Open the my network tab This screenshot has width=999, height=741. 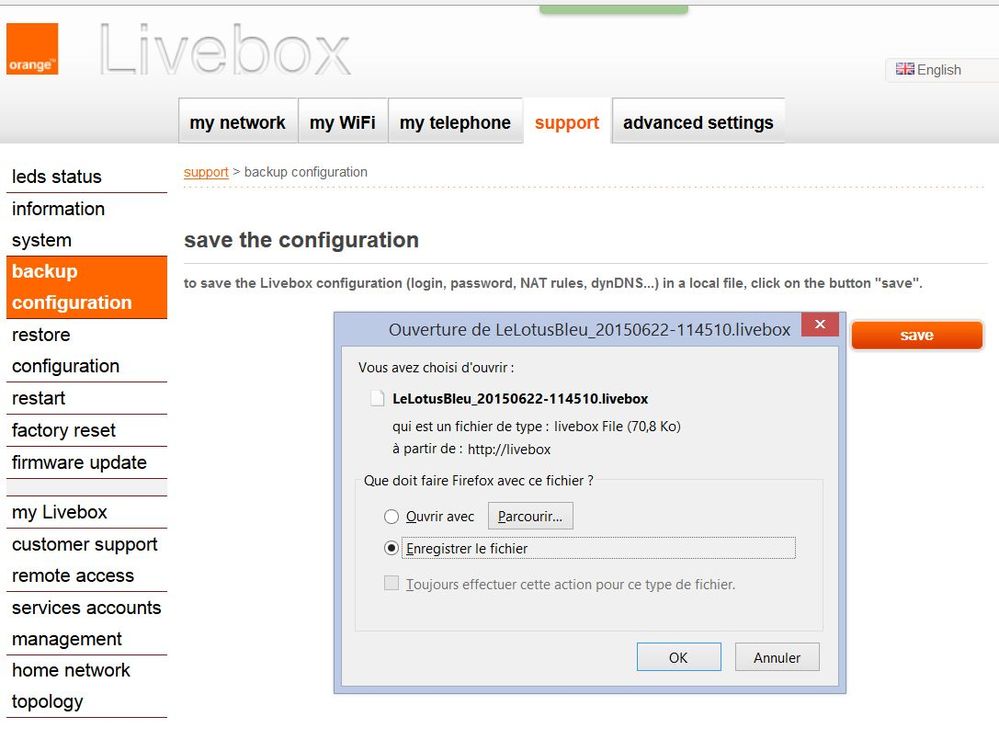click(238, 122)
